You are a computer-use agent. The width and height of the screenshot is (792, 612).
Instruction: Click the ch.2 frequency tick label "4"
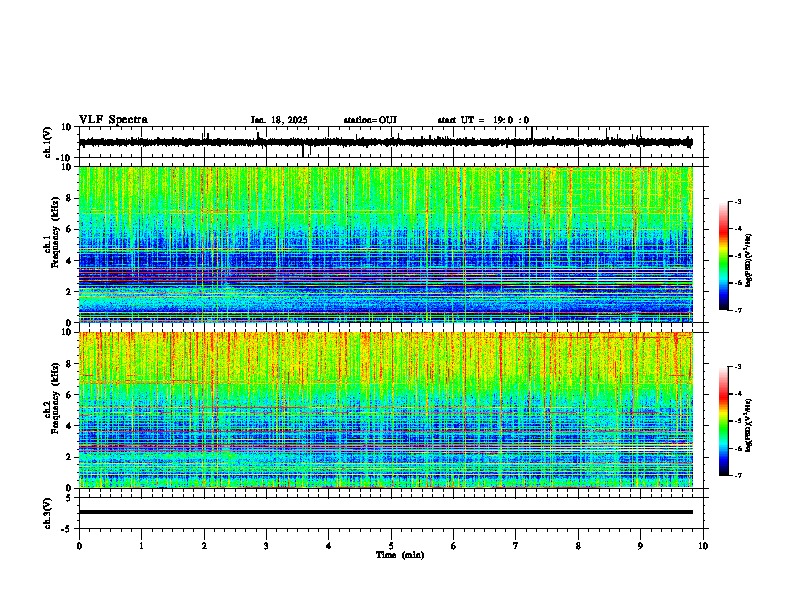point(69,426)
